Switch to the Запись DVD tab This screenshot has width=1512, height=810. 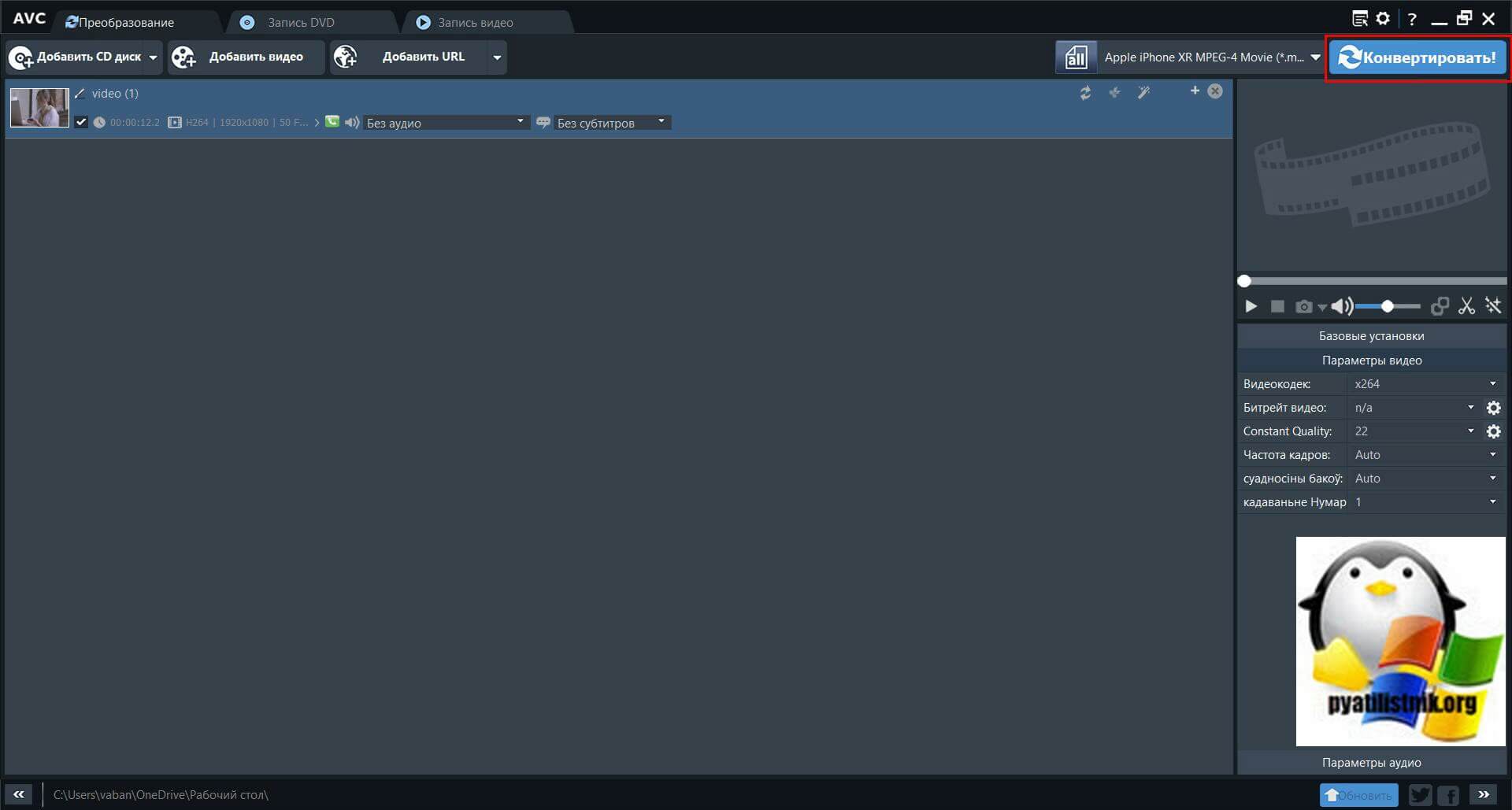pyautogui.click(x=300, y=23)
